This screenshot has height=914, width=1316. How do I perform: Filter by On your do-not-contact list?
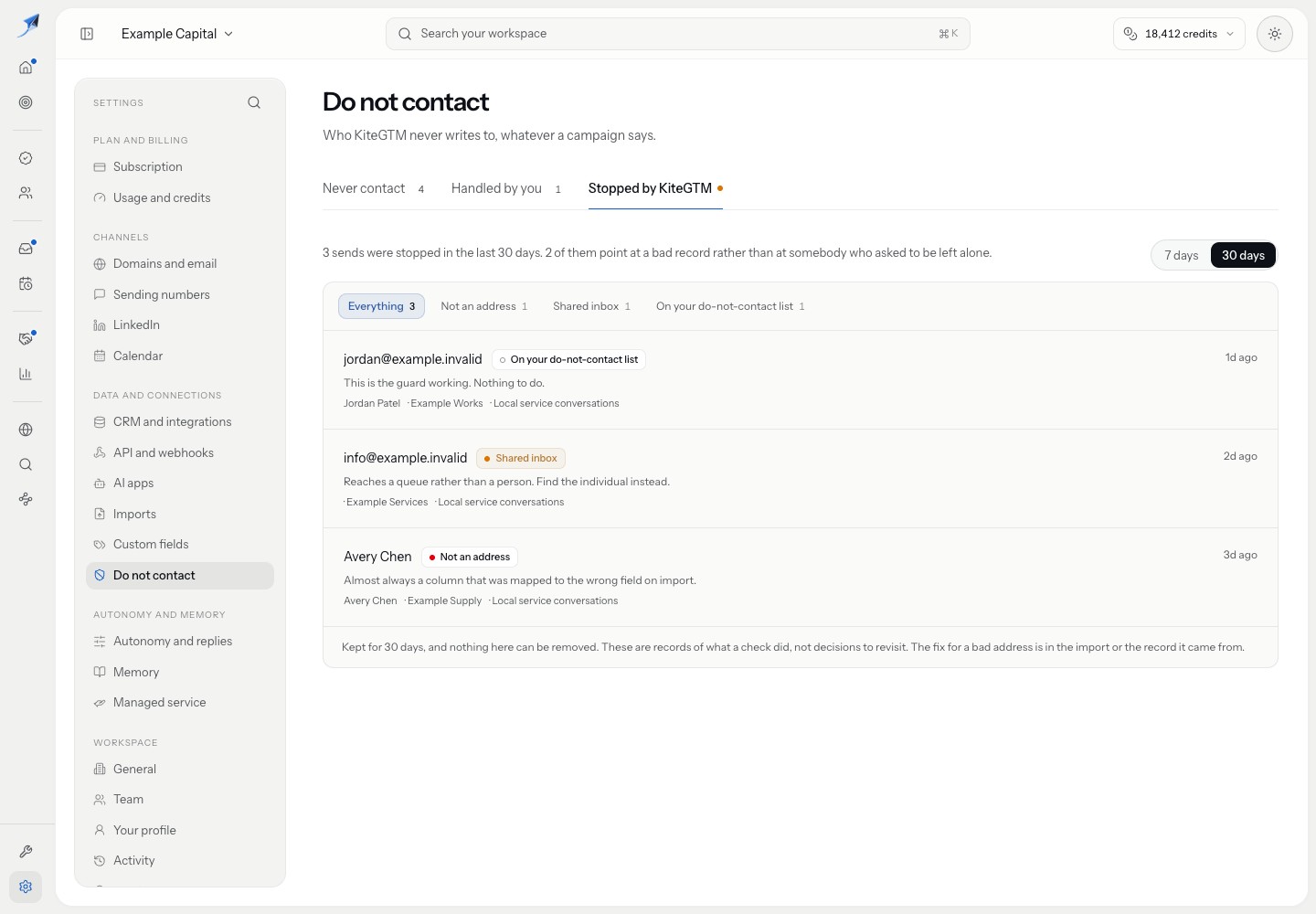[x=730, y=306]
